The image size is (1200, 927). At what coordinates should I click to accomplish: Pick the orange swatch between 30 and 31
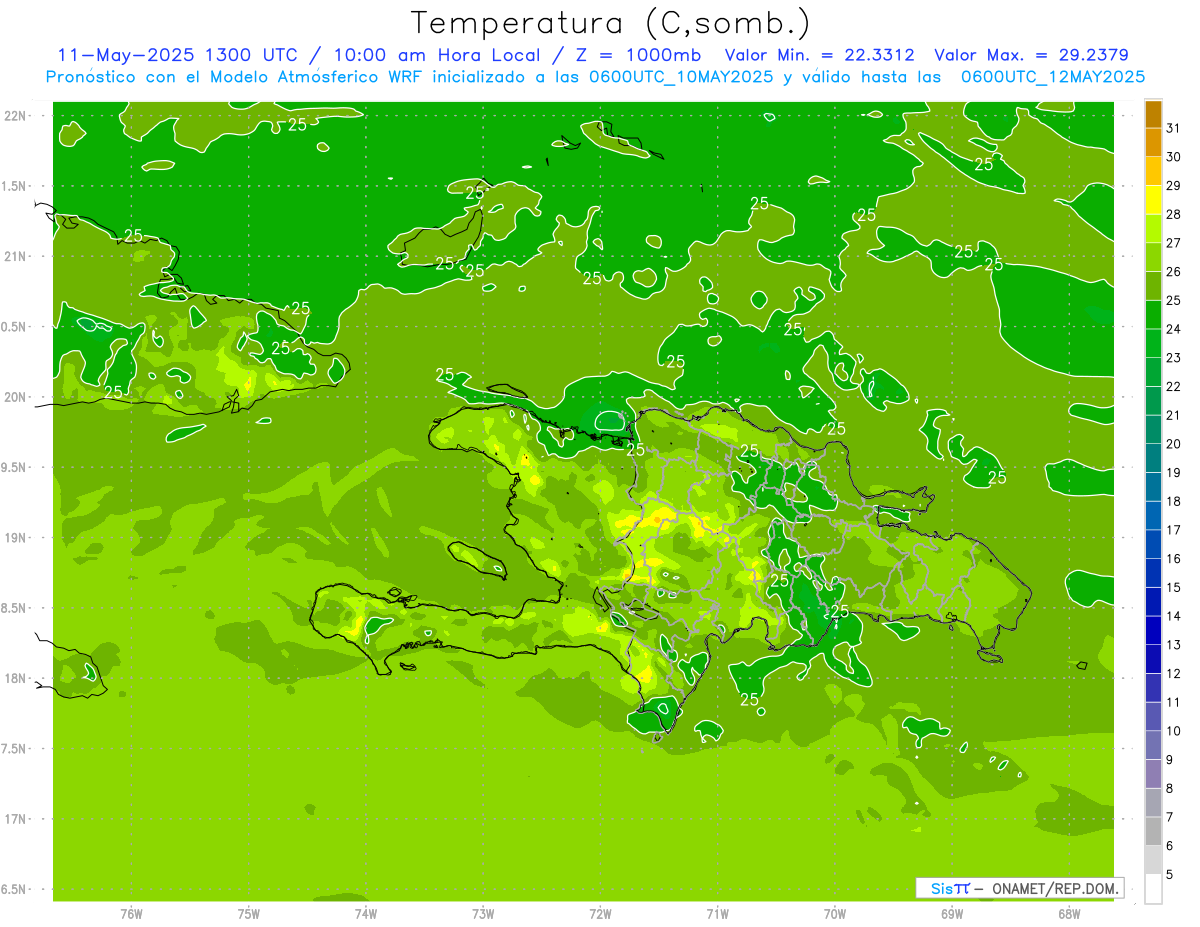coord(1154,142)
